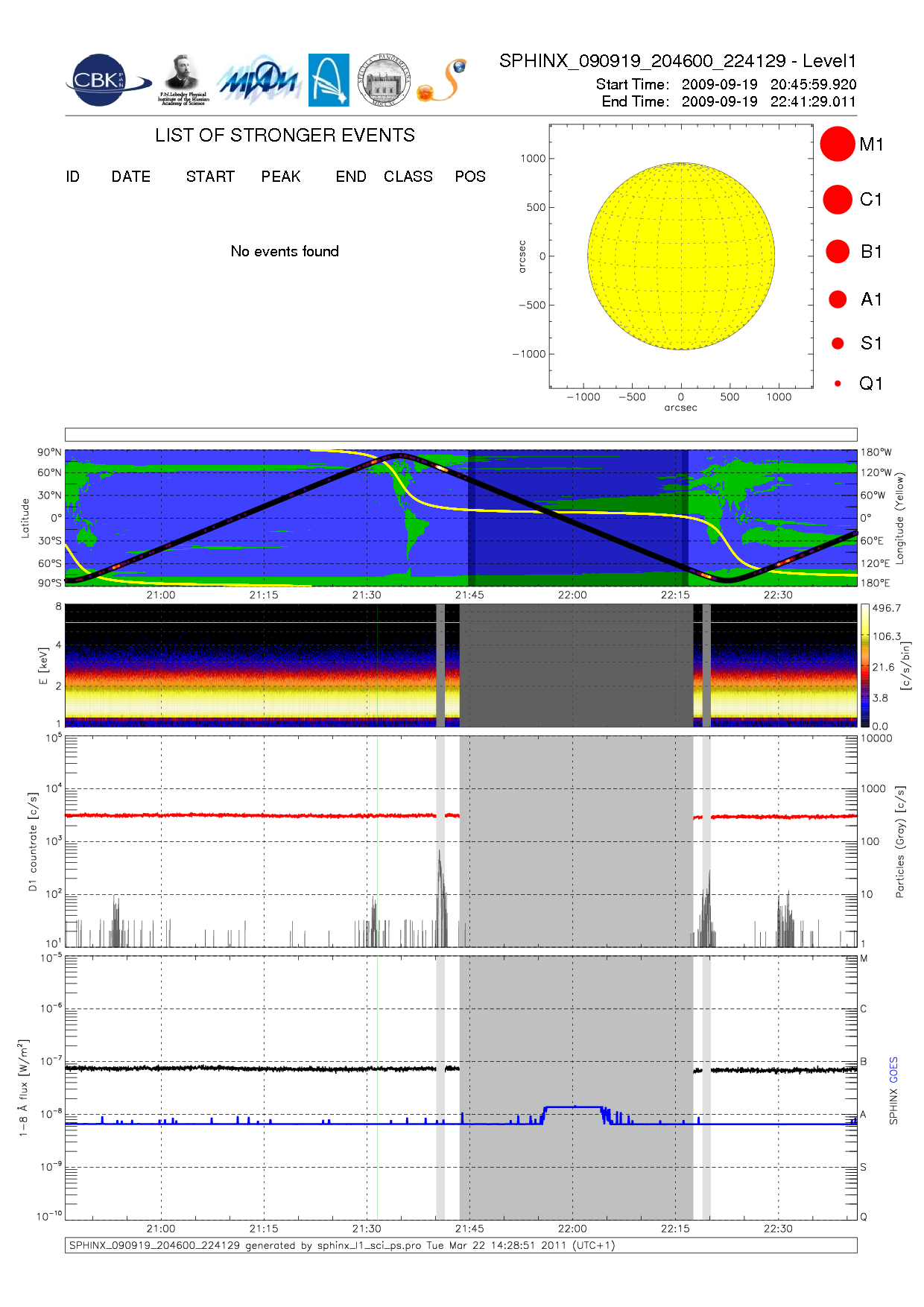Select the M1 red legend circle
The height and width of the screenshot is (1307, 924).
tap(837, 144)
